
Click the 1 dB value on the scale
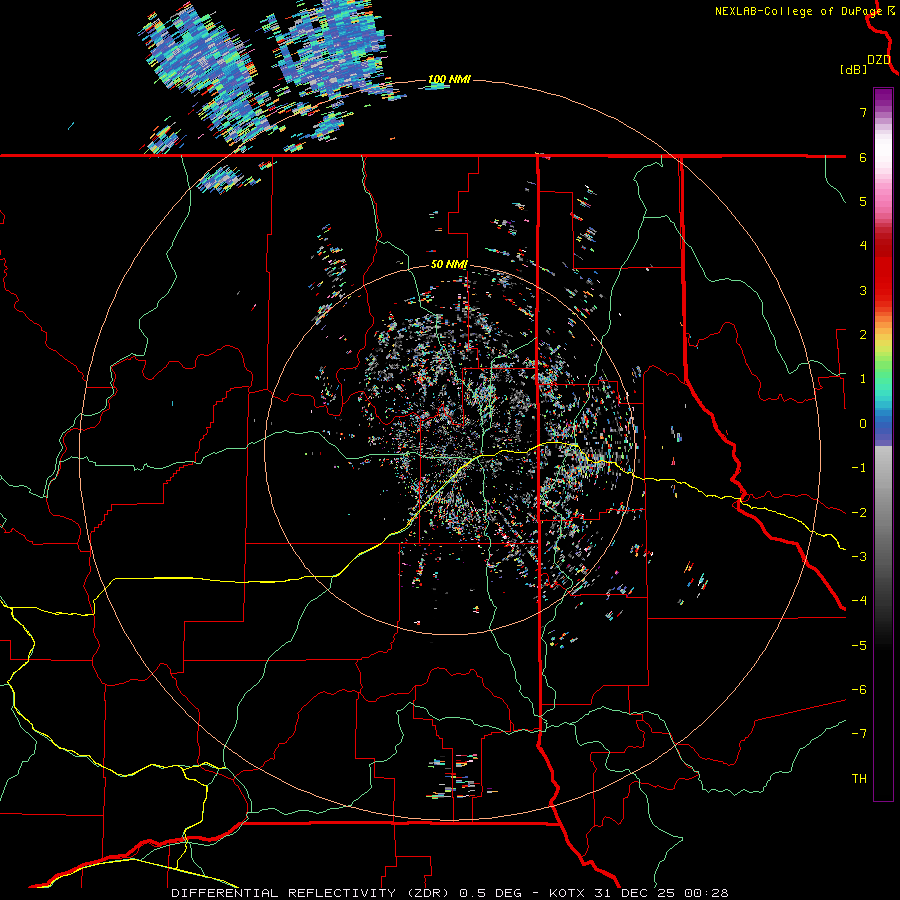863,379
